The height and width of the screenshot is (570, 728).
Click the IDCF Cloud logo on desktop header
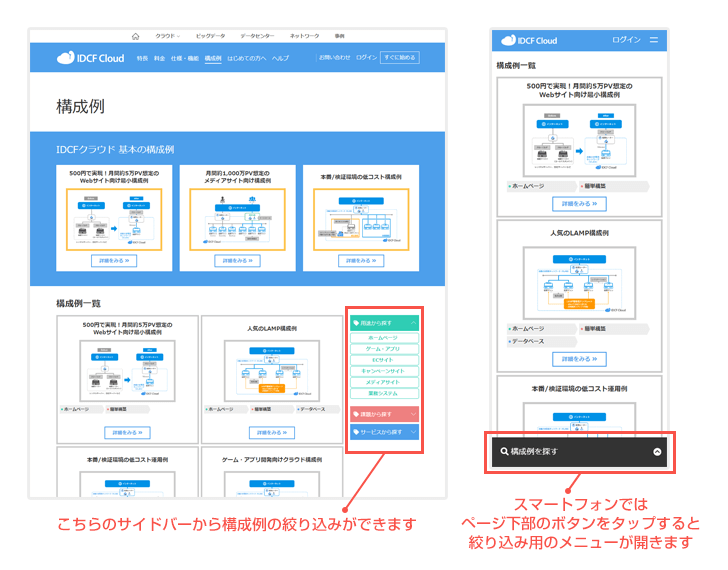click(x=91, y=58)
